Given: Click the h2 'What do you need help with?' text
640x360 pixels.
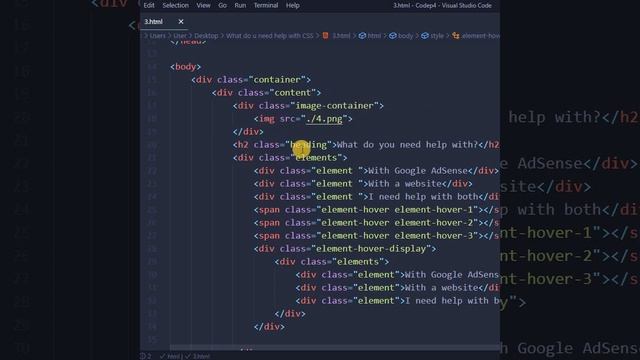Looking at the screenshot, I should pyautogui.click(x=407, y=144).
